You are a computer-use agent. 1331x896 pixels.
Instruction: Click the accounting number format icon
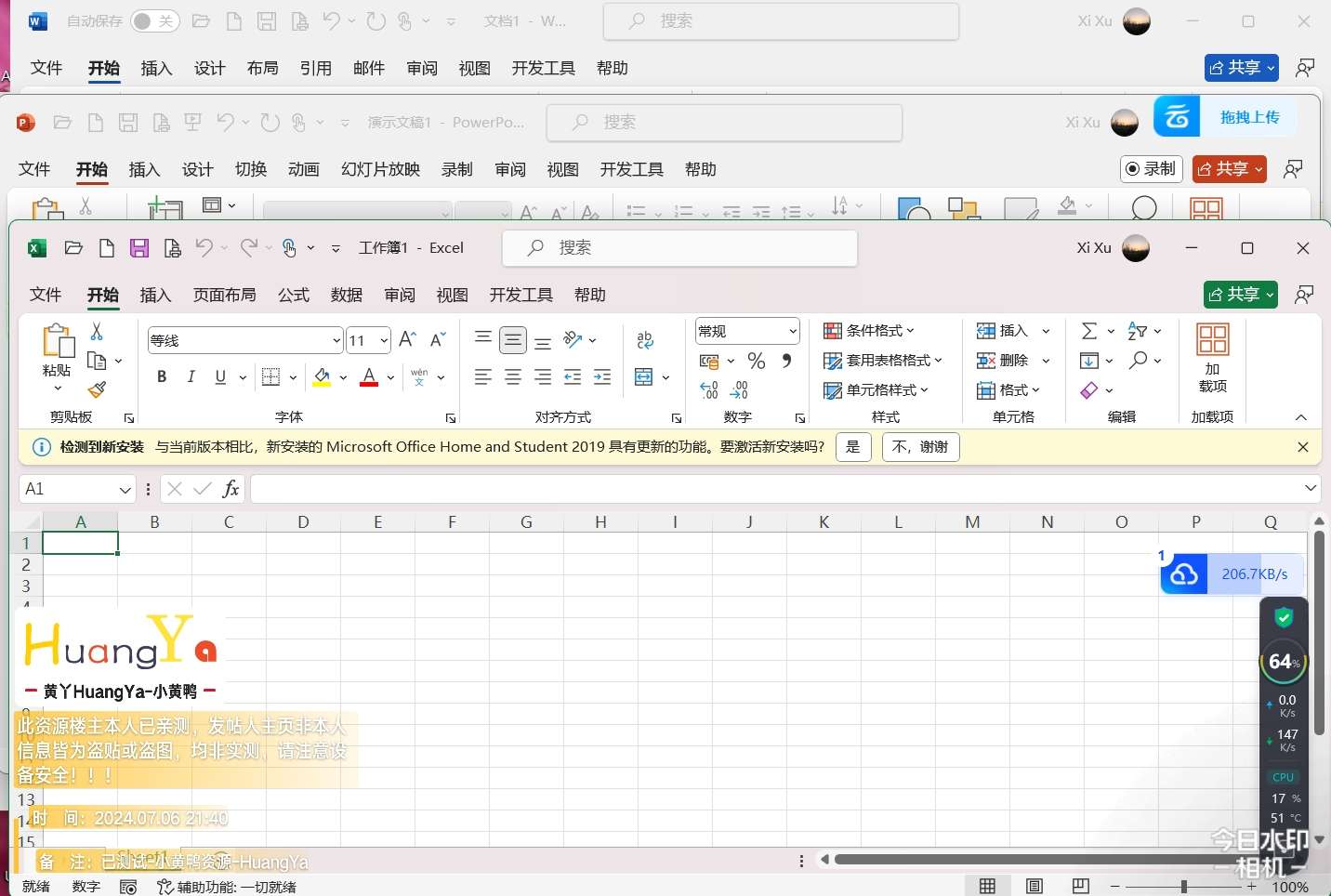click(x=709, y=361)
